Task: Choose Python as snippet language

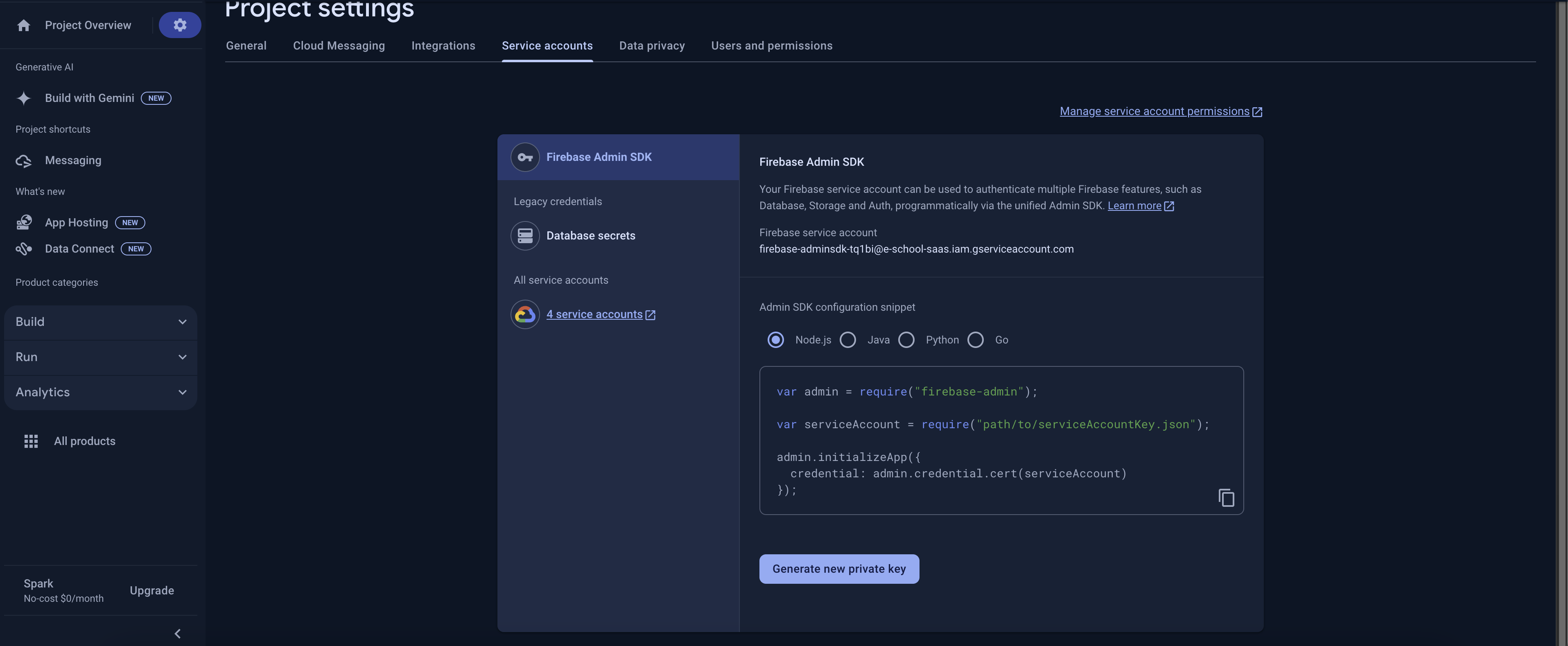Action: pyautogui.click(x=906, y=340)
